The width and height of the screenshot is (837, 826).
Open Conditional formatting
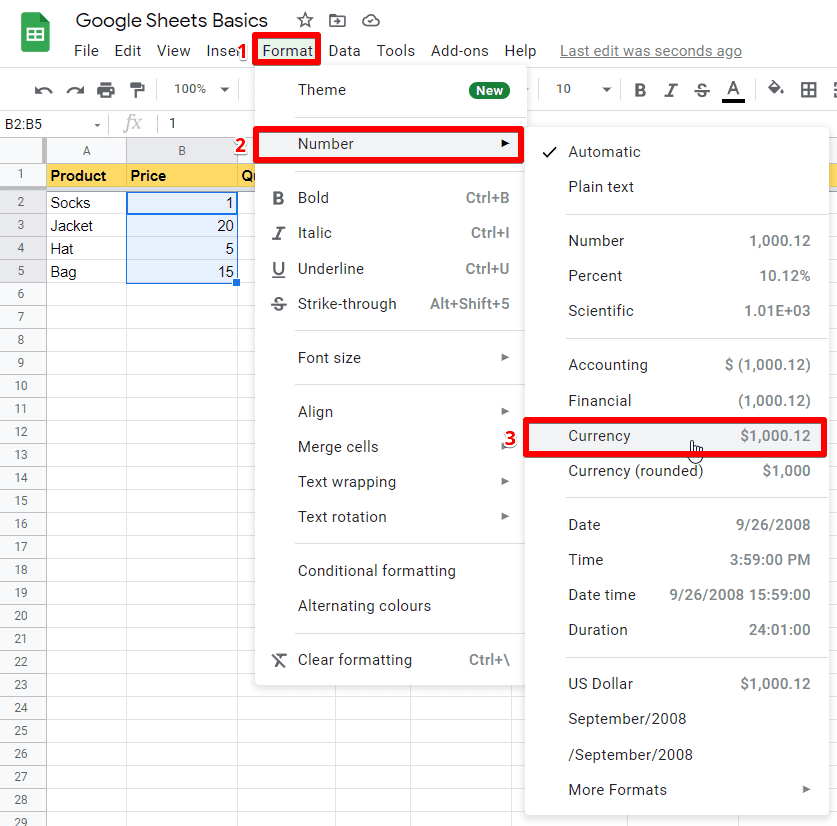tap(377, 570)
